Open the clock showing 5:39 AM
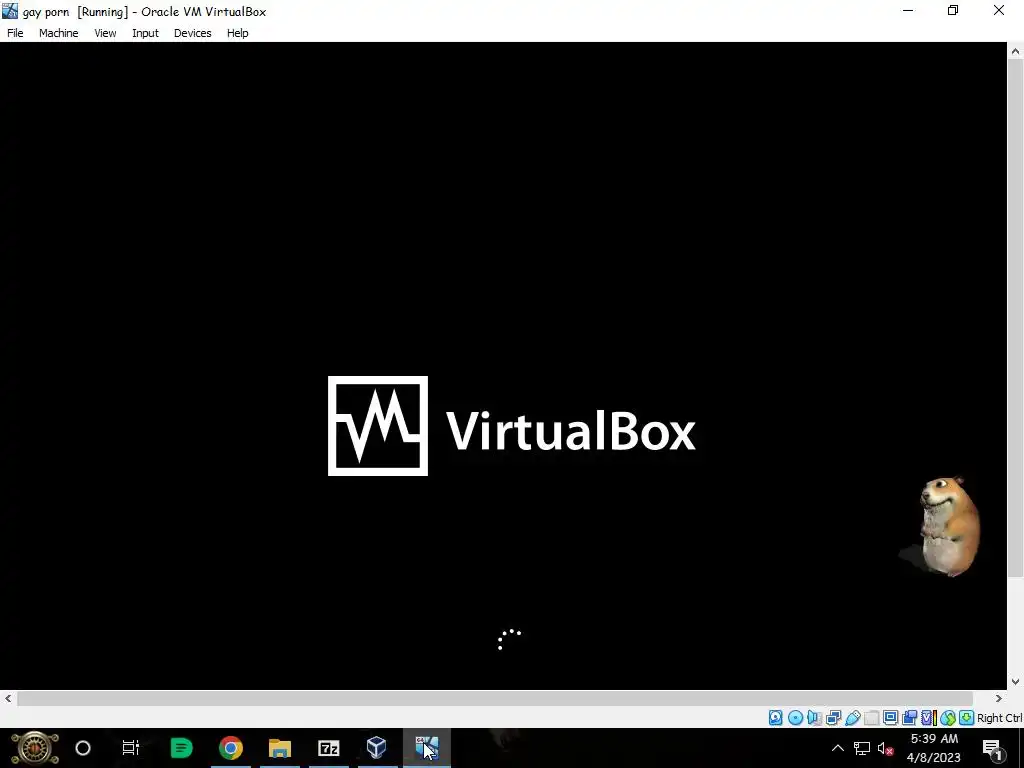 pos(934,748)
